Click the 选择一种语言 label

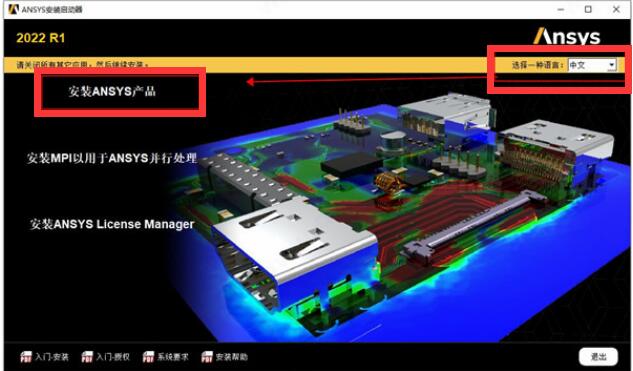click(538, 65)
